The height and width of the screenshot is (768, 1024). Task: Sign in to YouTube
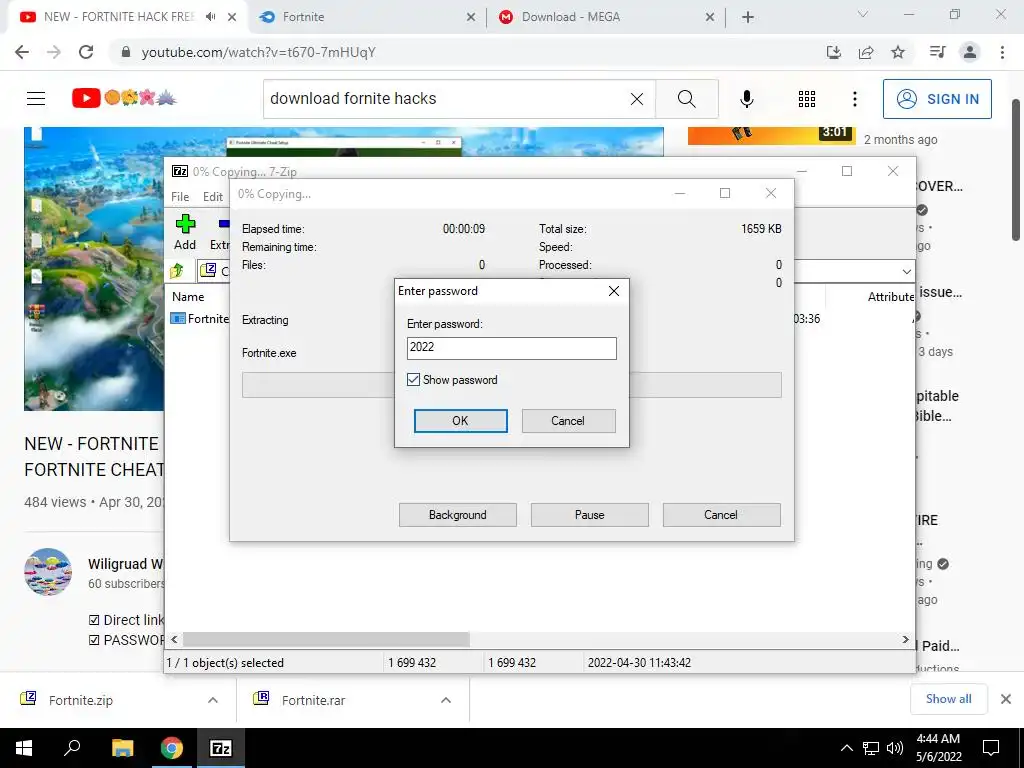pos(937,99)
